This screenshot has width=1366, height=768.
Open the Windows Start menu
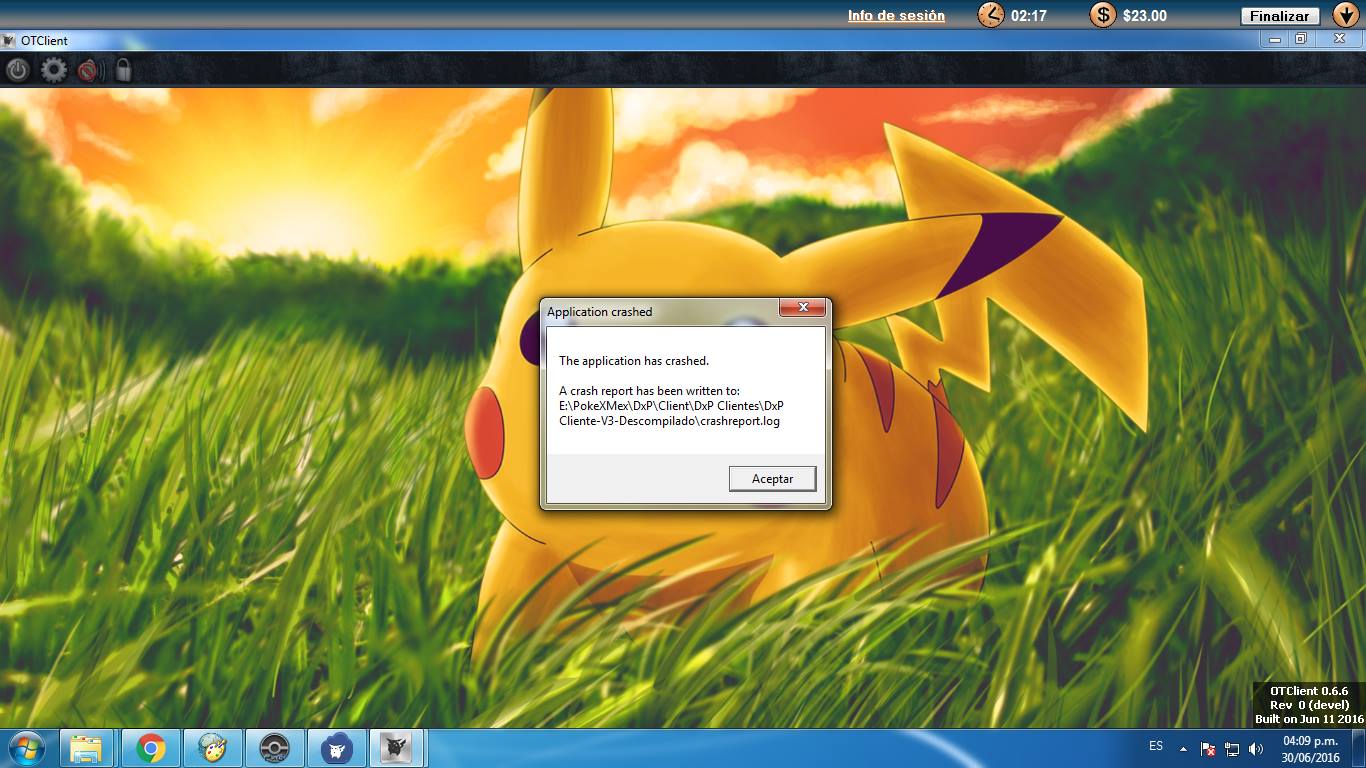26,748
